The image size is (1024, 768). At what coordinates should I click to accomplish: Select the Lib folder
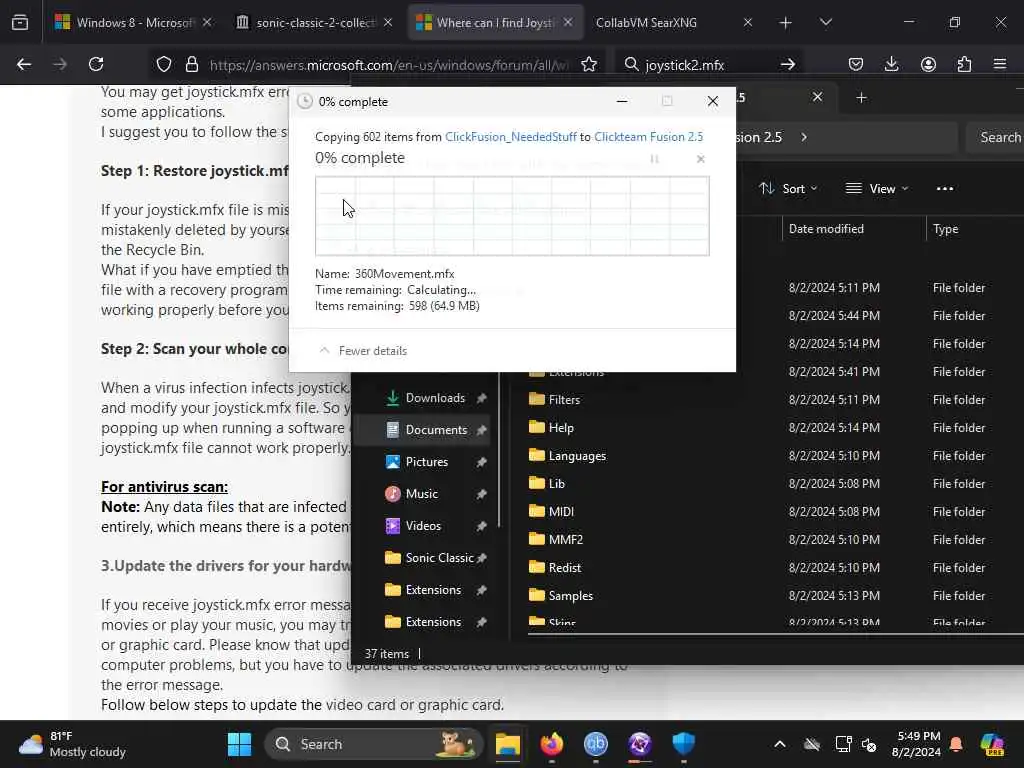click(547, 483)
